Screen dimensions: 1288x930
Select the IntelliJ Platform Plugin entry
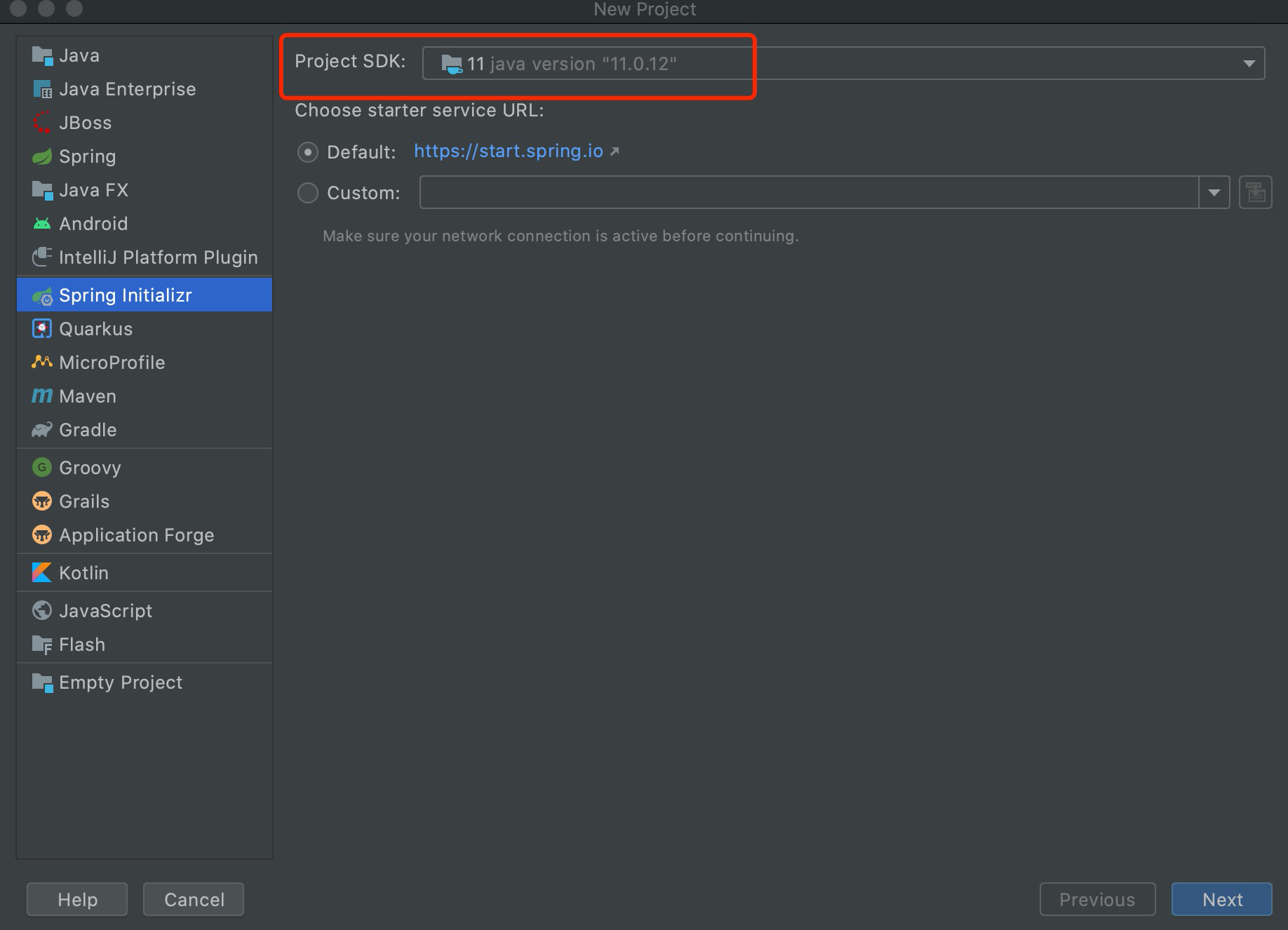145,257
